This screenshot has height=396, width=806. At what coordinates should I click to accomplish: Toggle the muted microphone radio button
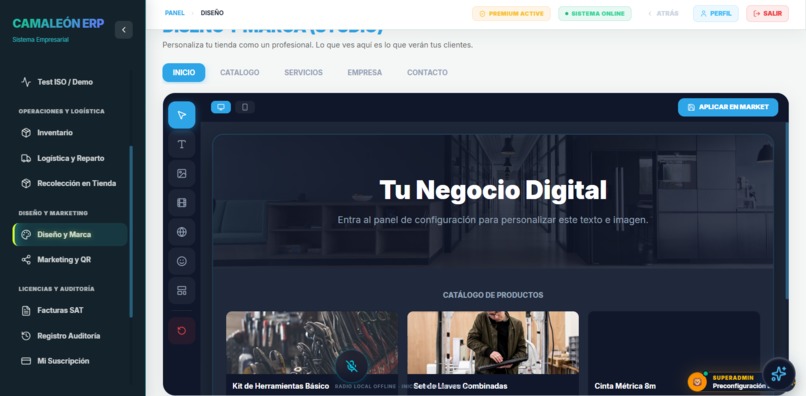tap(352, 366)
